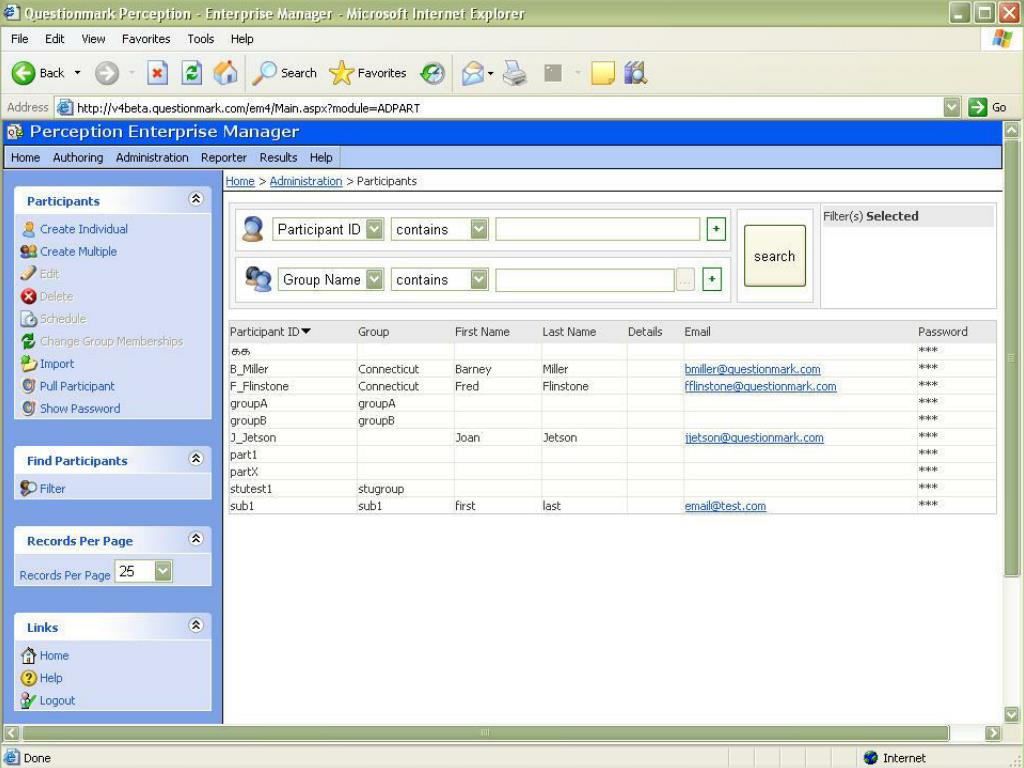The image size is (1024, 768).
Task: Click the yellow notes toolbar icon
Action: 602,73
